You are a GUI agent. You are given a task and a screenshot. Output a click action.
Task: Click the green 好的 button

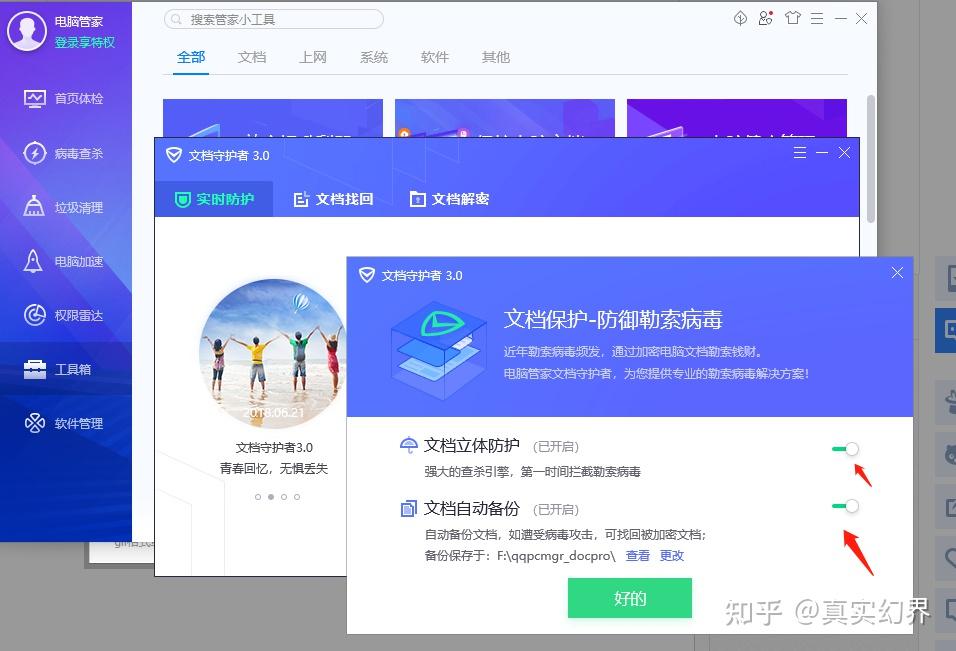[630, 598]
